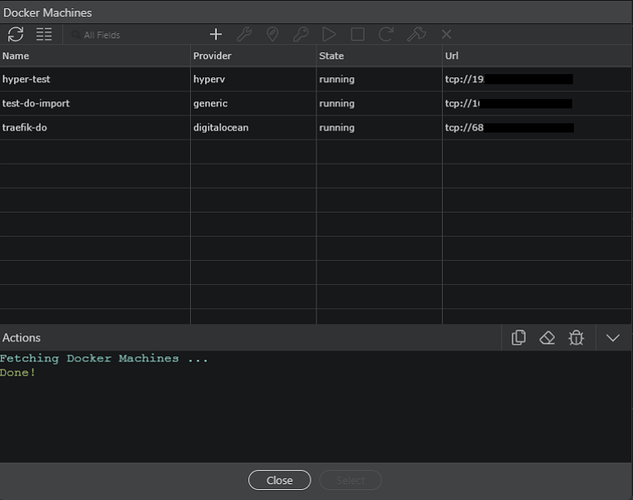This screenshot has width=633, height=500.
Task: Collapse the Actions panel with chevron
Action: tap(613, 338)
